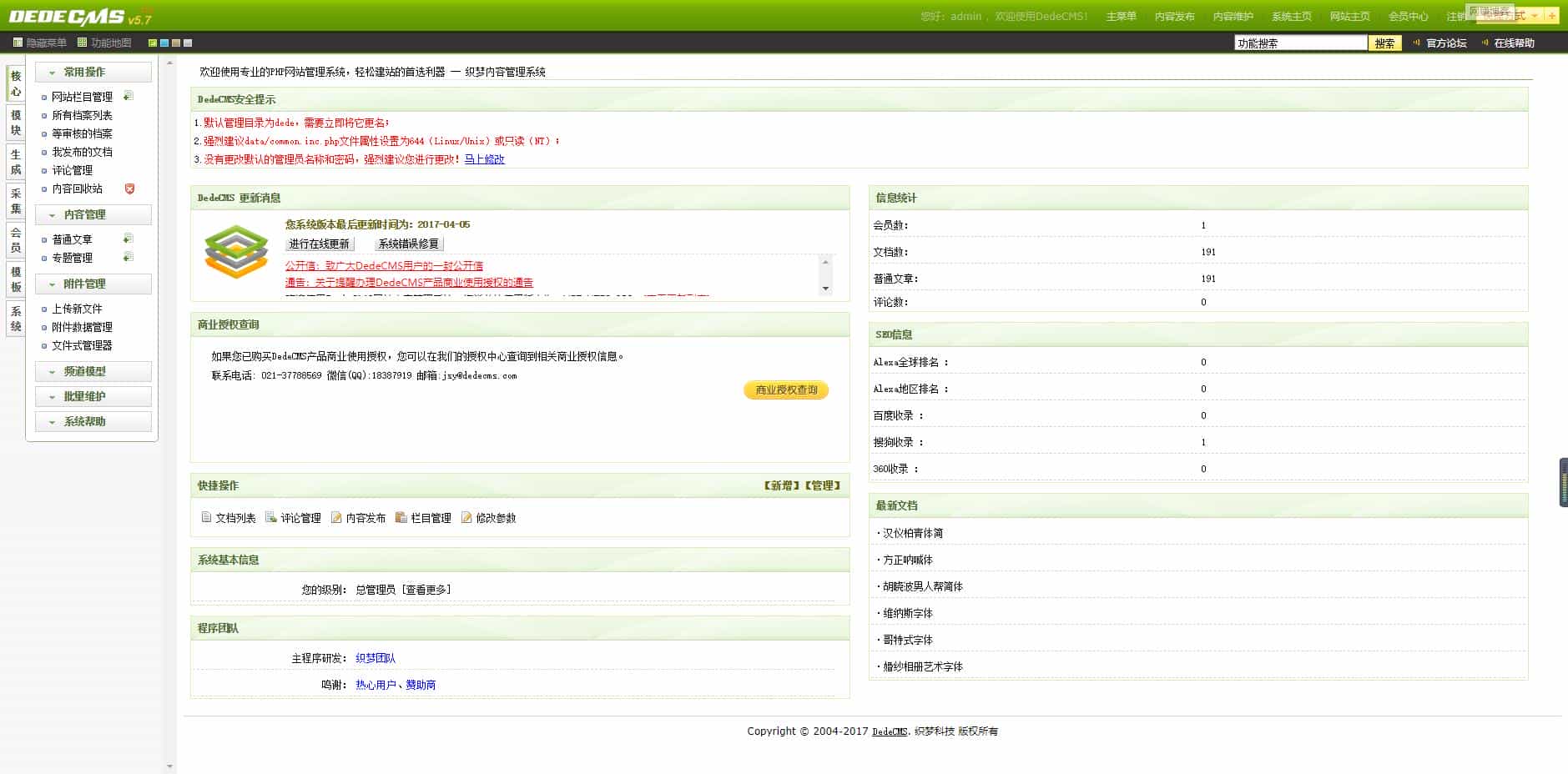
Task: Switch to the 系统 side tab
Action: 16,319
